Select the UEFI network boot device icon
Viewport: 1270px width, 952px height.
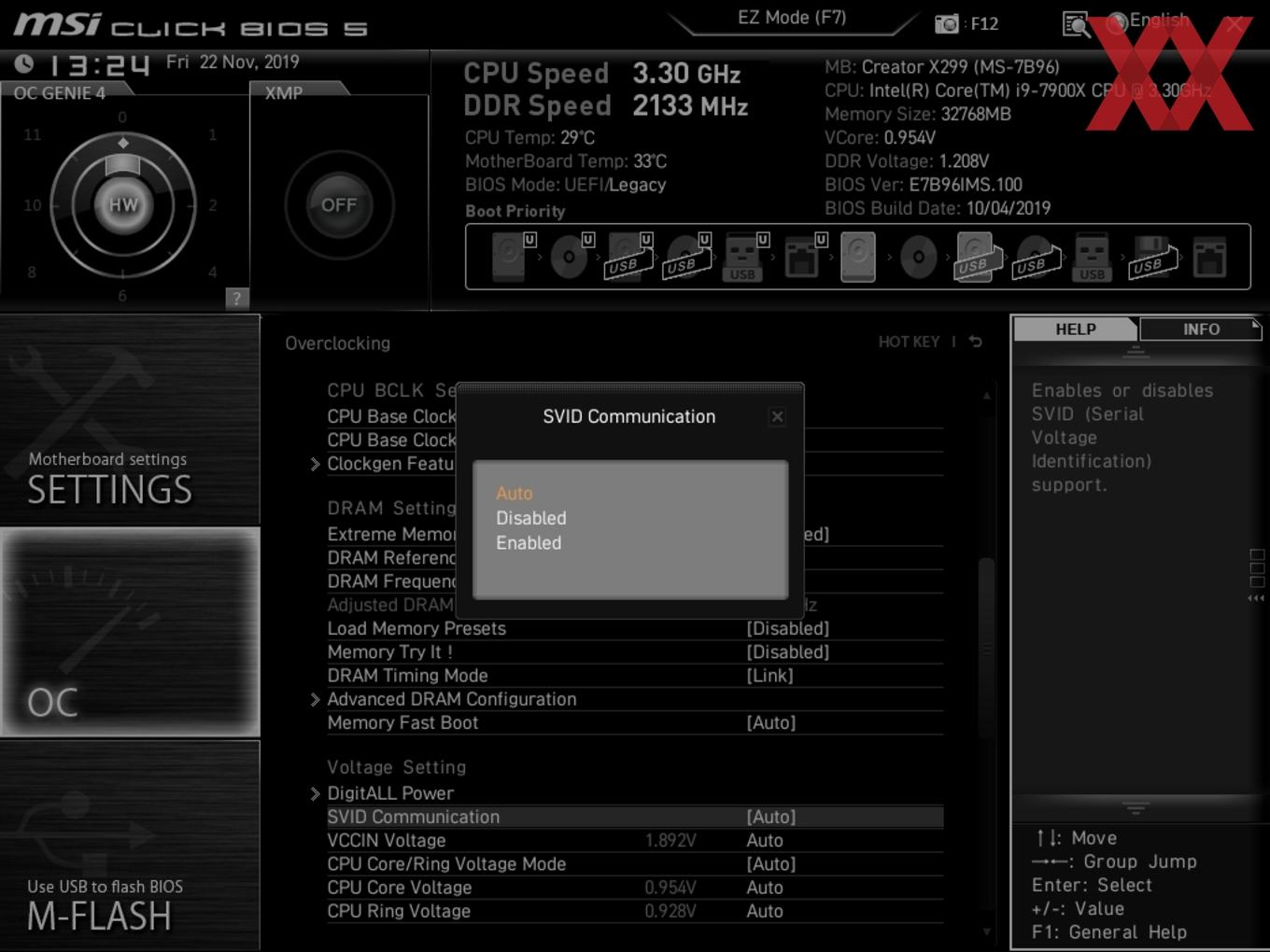pyautogui.click(x=803, y=257)
